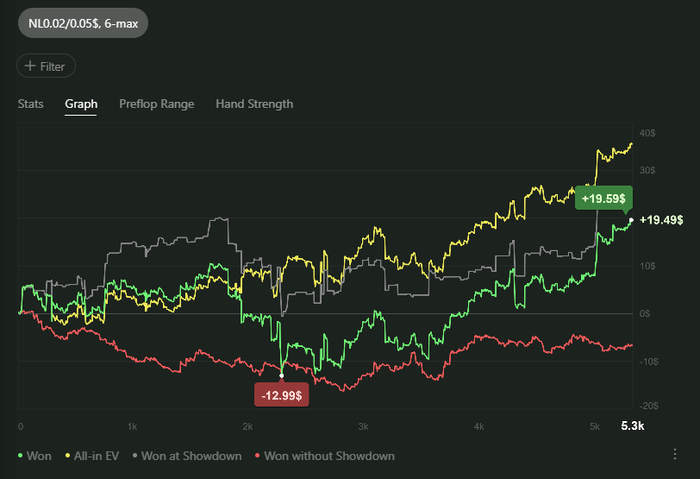Toggle Won without Showdown legend item

328,456
